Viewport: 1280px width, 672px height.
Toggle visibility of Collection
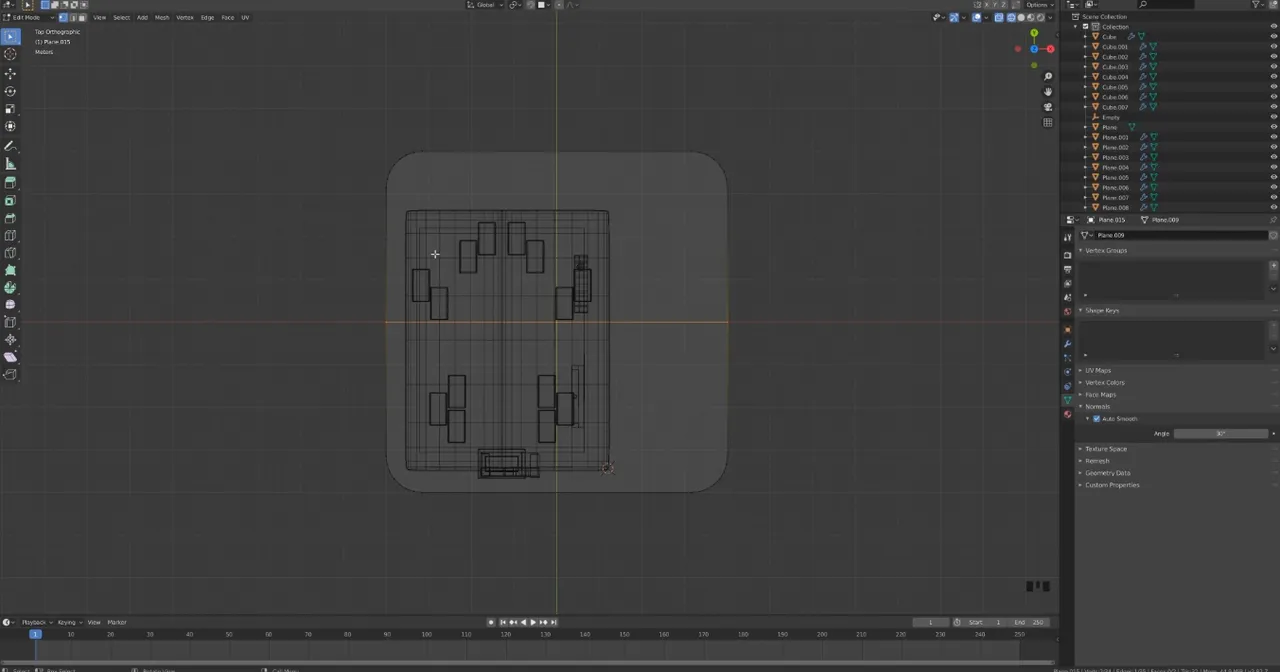[1273, 27]
